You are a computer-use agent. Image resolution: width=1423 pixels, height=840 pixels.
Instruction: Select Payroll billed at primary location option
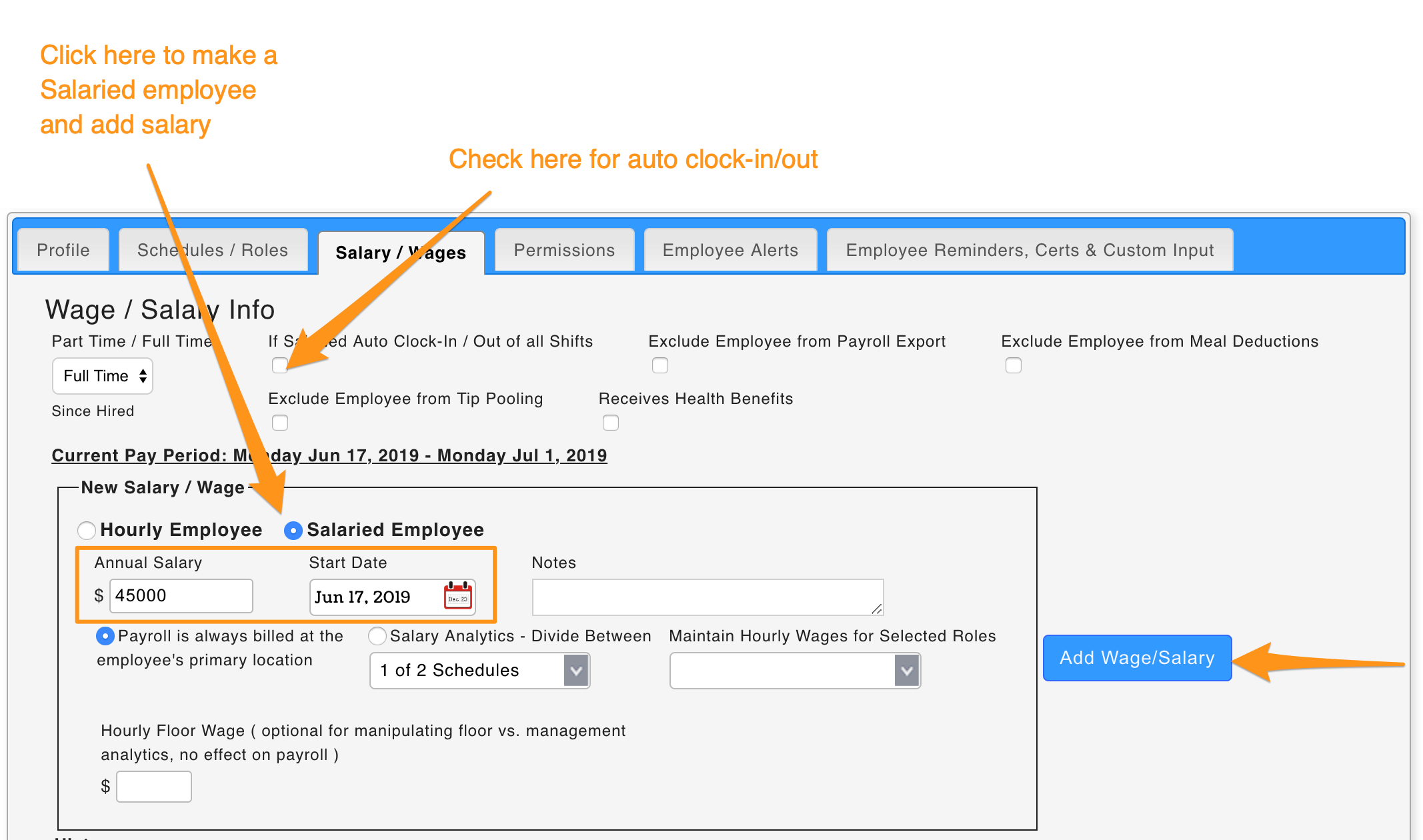coord(105,636)
